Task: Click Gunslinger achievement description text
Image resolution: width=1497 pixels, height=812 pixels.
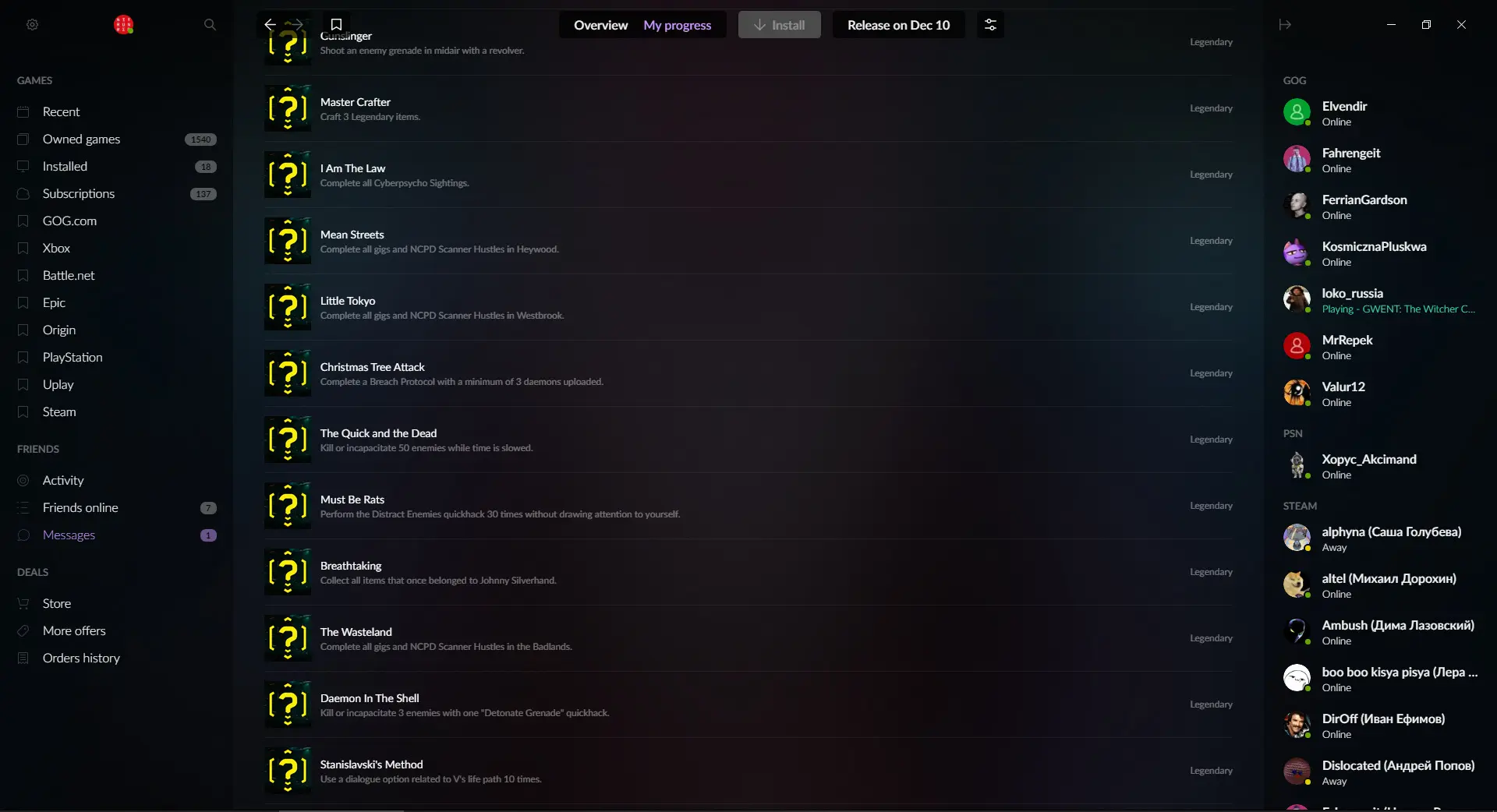Action: click(422, 51)
